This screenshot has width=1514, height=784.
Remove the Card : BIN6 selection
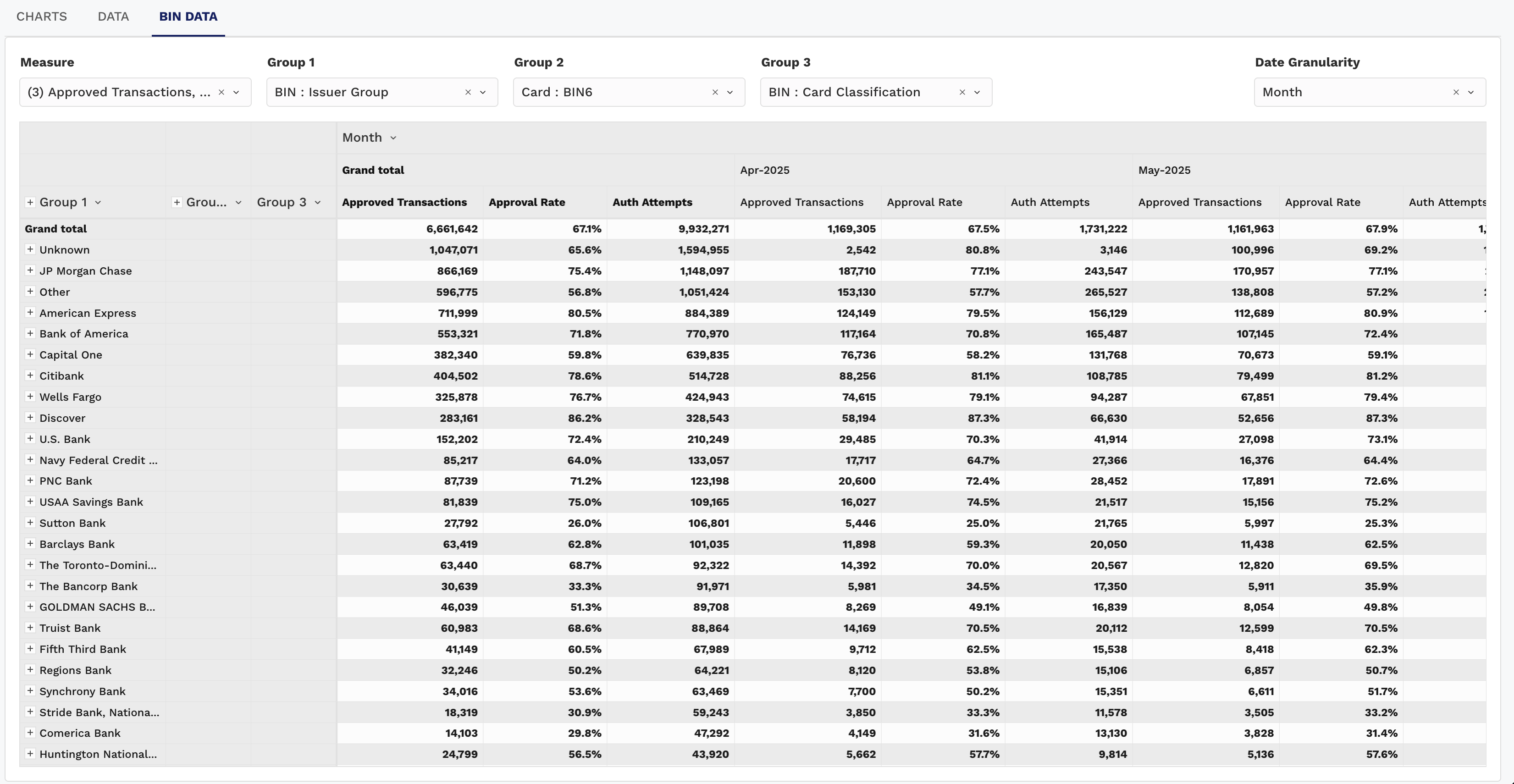(x=715, y=92)
